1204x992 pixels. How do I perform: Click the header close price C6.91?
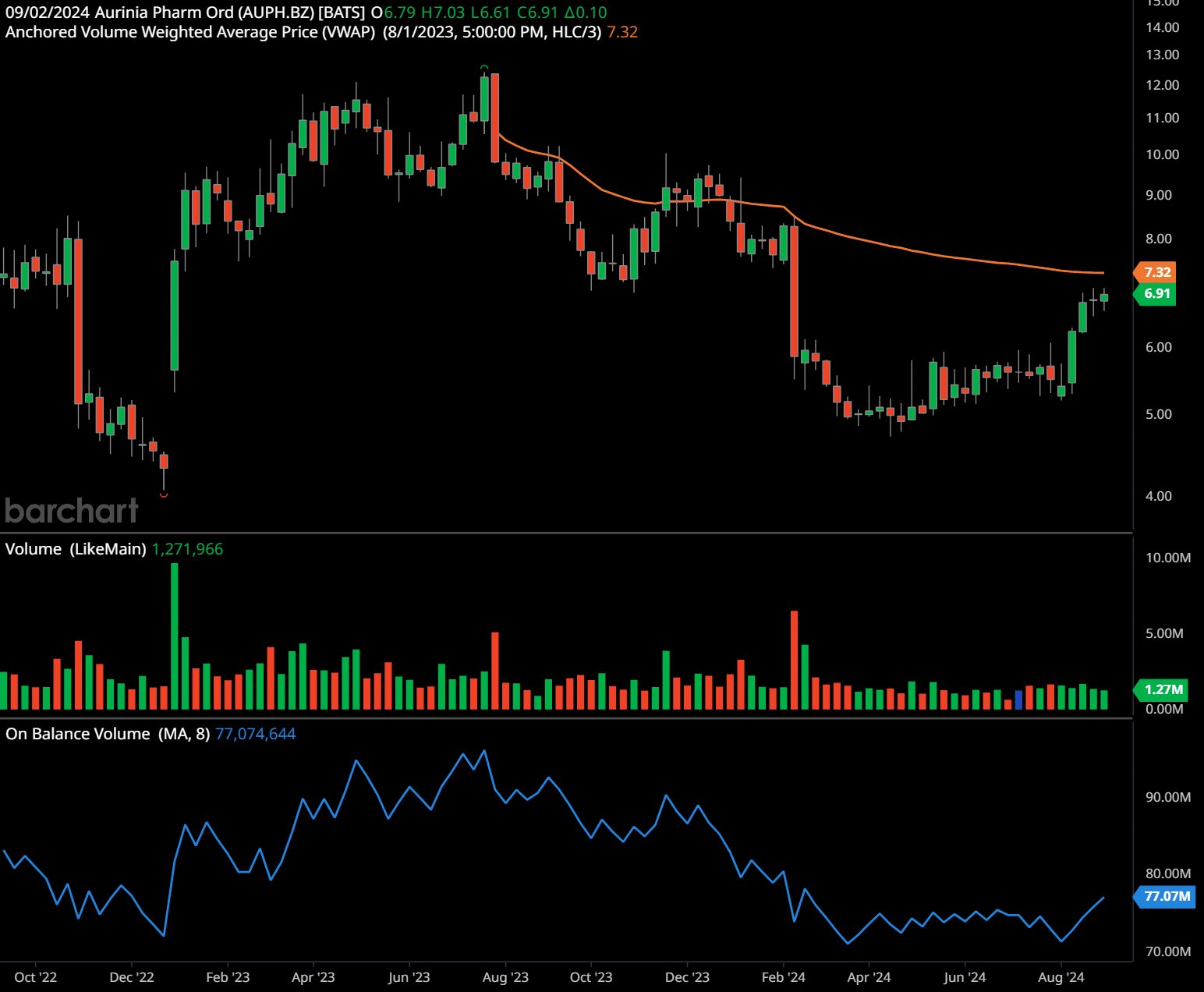[538, 12]
